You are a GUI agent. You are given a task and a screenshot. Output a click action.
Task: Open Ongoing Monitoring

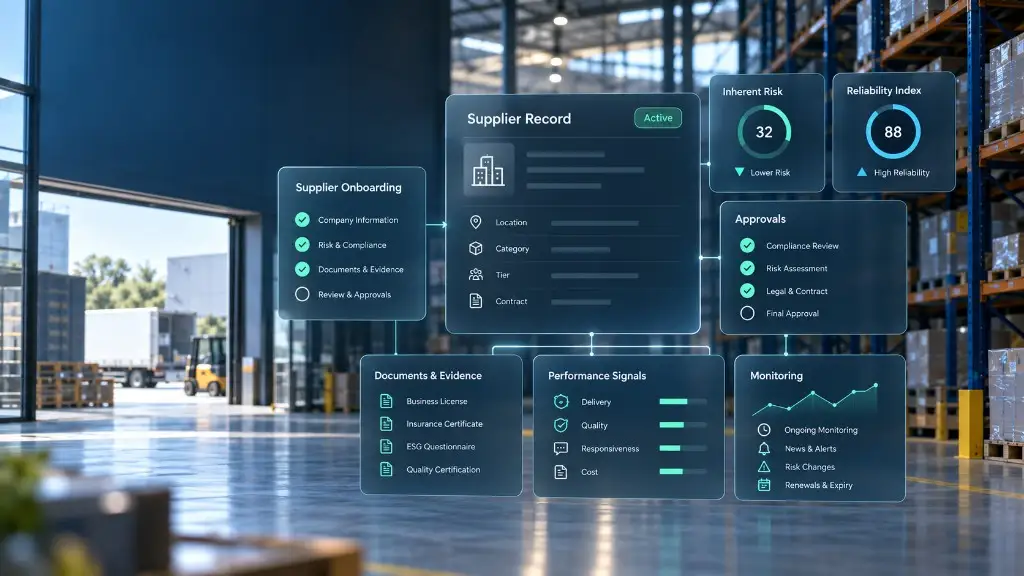pos(821,430)
